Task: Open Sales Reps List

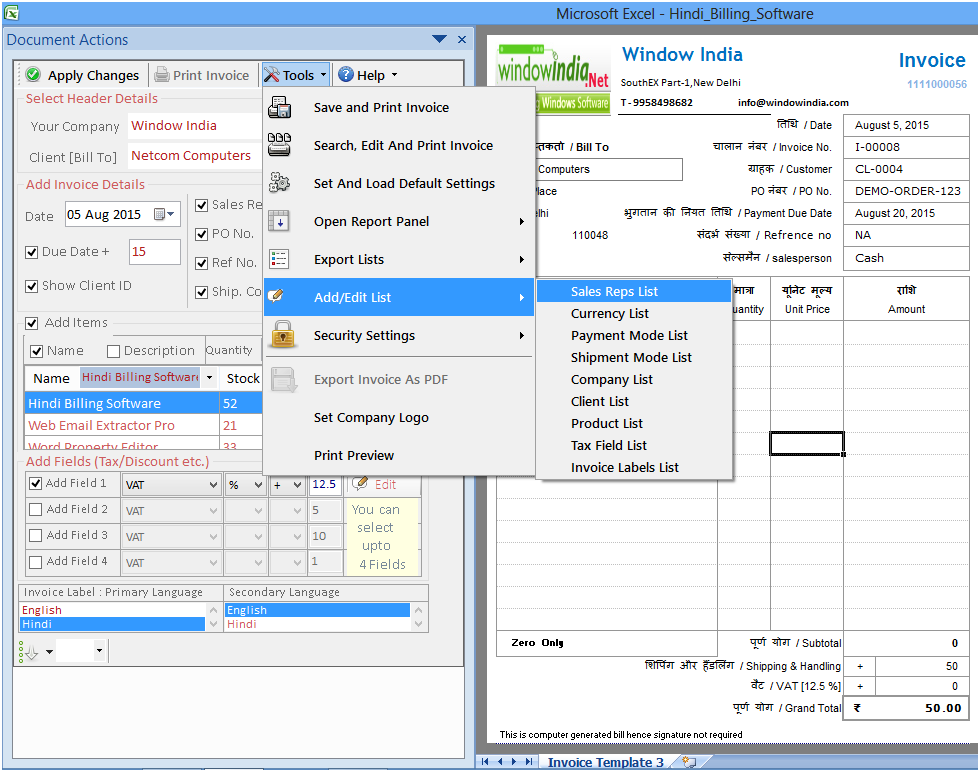Action: pyautogui.click(x=634, y=291)
